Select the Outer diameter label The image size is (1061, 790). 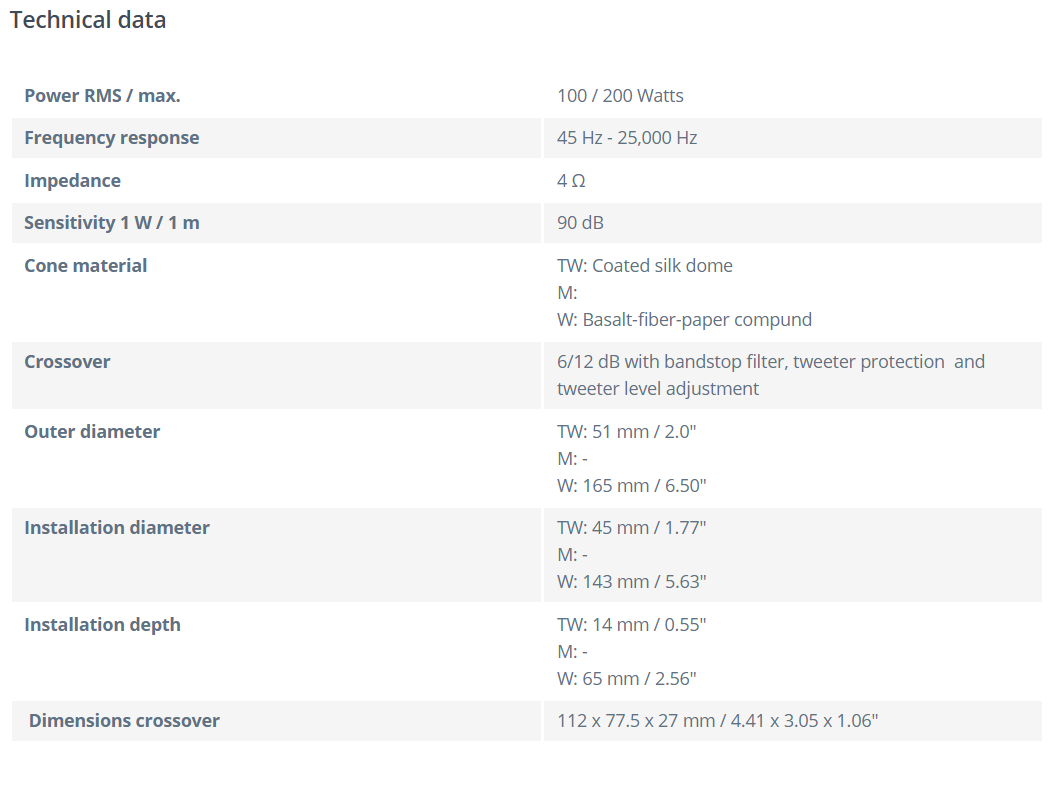[92, 432]
